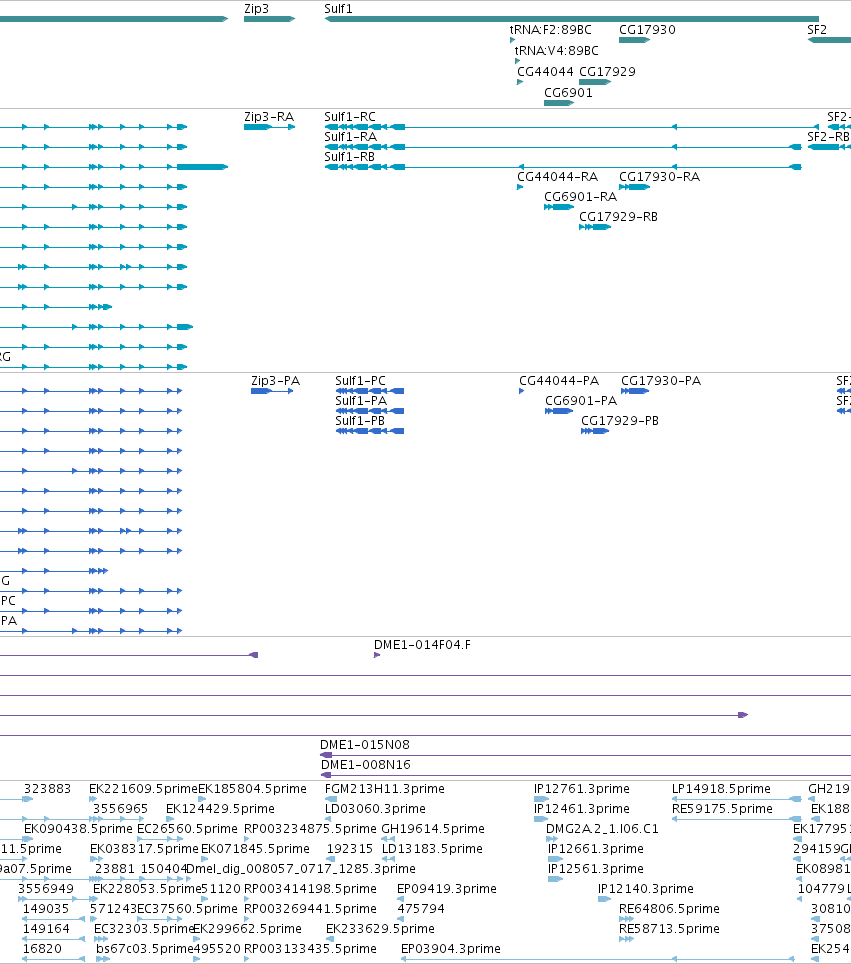Open the Zip3-RA transcript
This screenshot has width=851, height=964.
coord(269,127)
